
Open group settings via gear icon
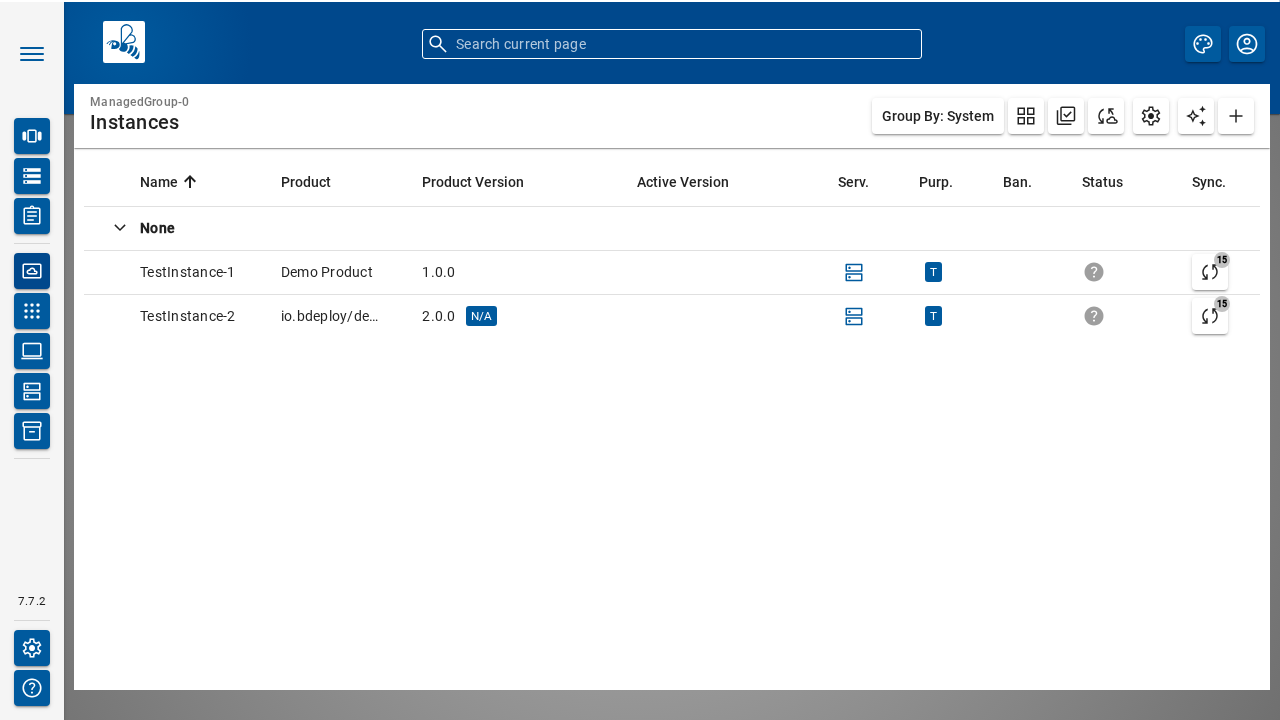click(1150, 116)
